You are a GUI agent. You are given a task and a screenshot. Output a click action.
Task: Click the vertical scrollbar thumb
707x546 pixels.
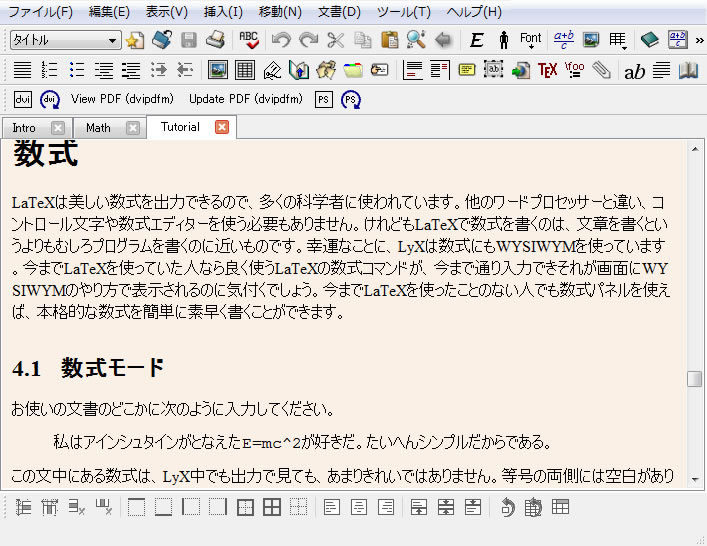(694, 379)
